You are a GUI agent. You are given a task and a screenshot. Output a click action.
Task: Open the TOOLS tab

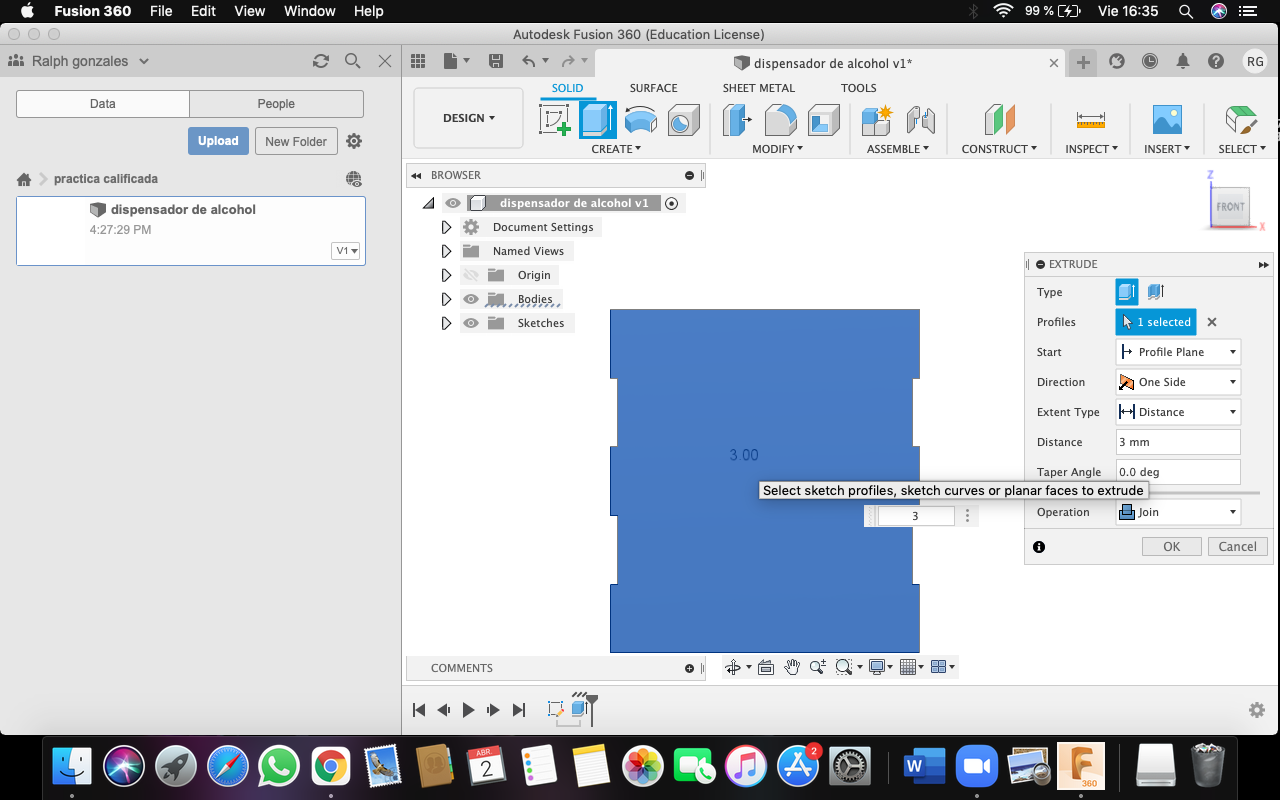tap(858, 88)
